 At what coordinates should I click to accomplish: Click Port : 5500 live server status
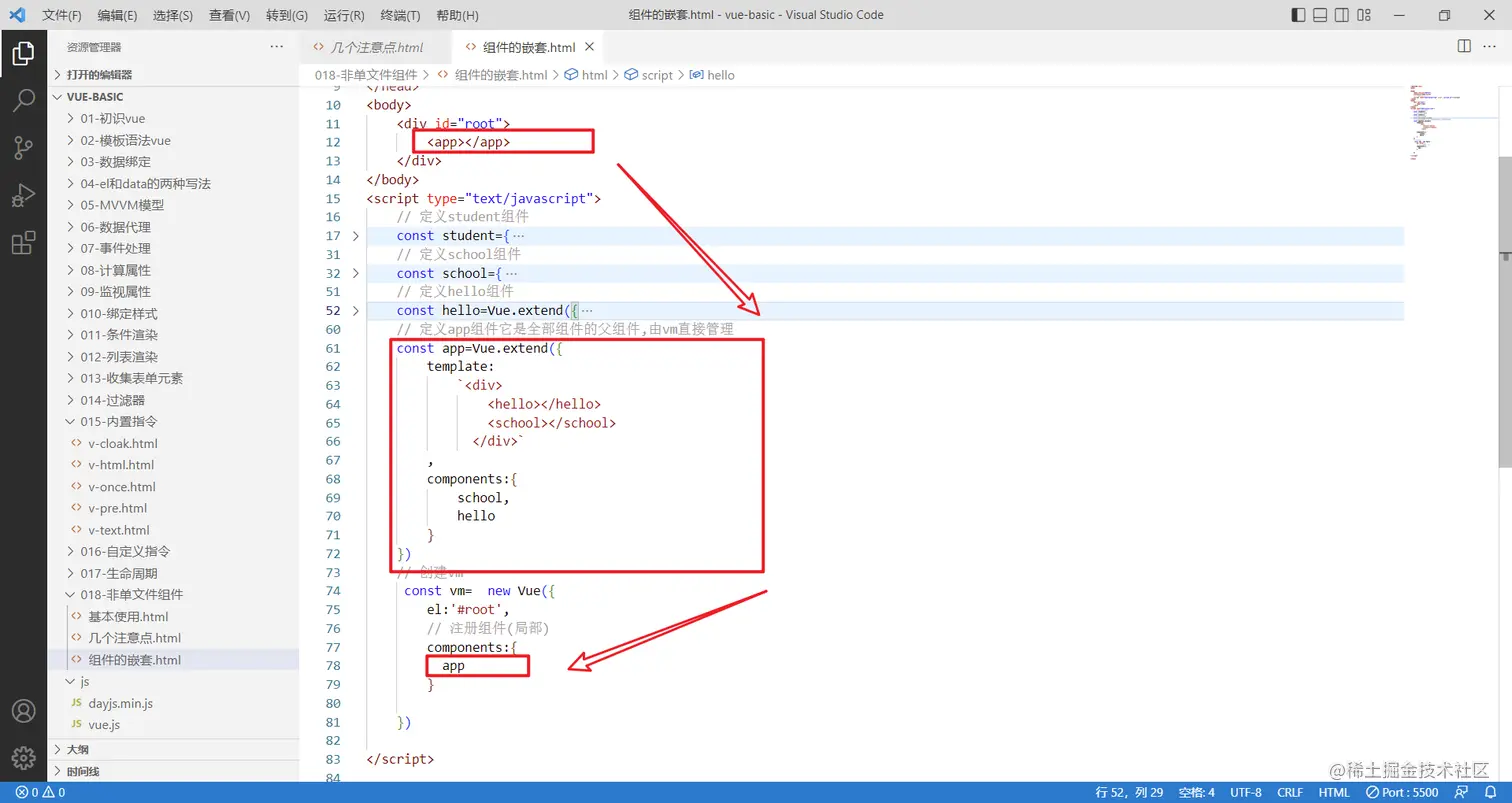pos(1402,792)
